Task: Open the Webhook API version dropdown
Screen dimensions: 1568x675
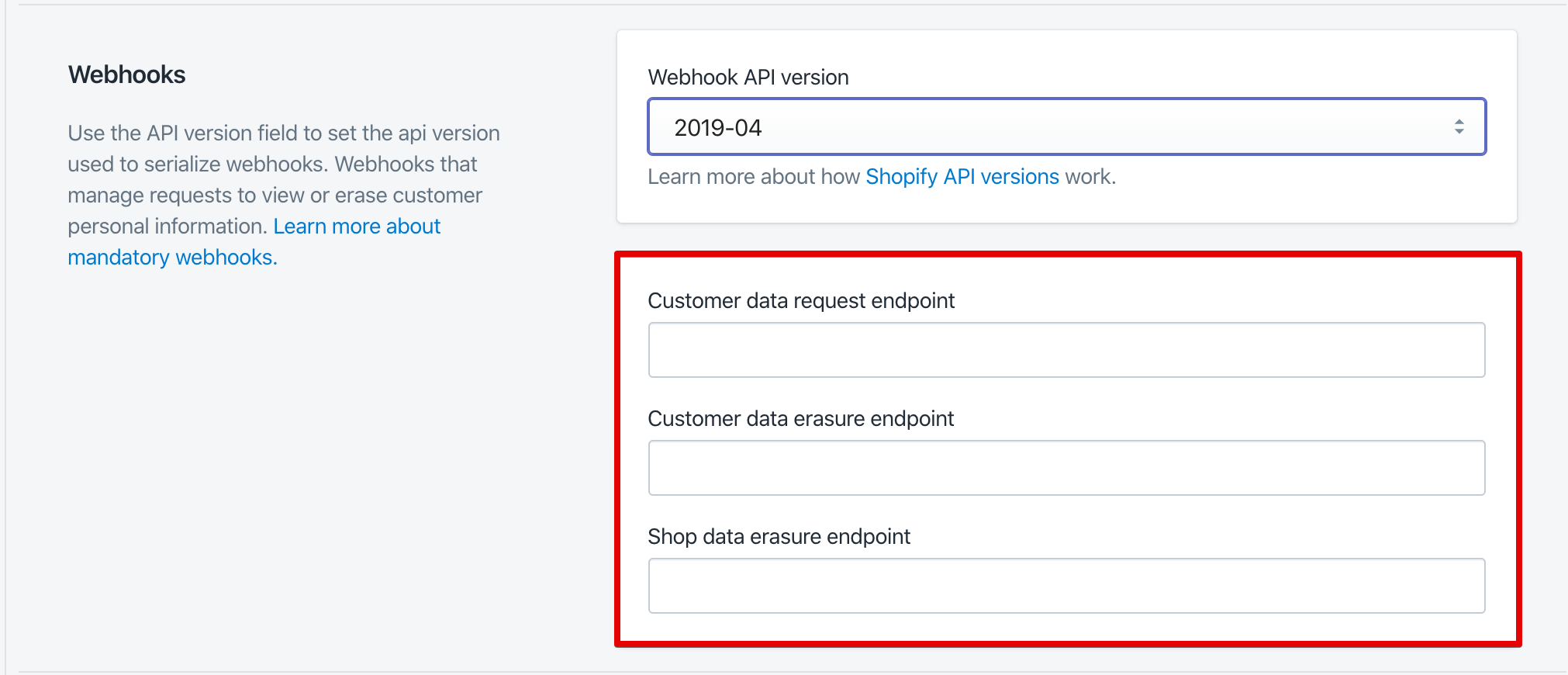Action: 1066,126
